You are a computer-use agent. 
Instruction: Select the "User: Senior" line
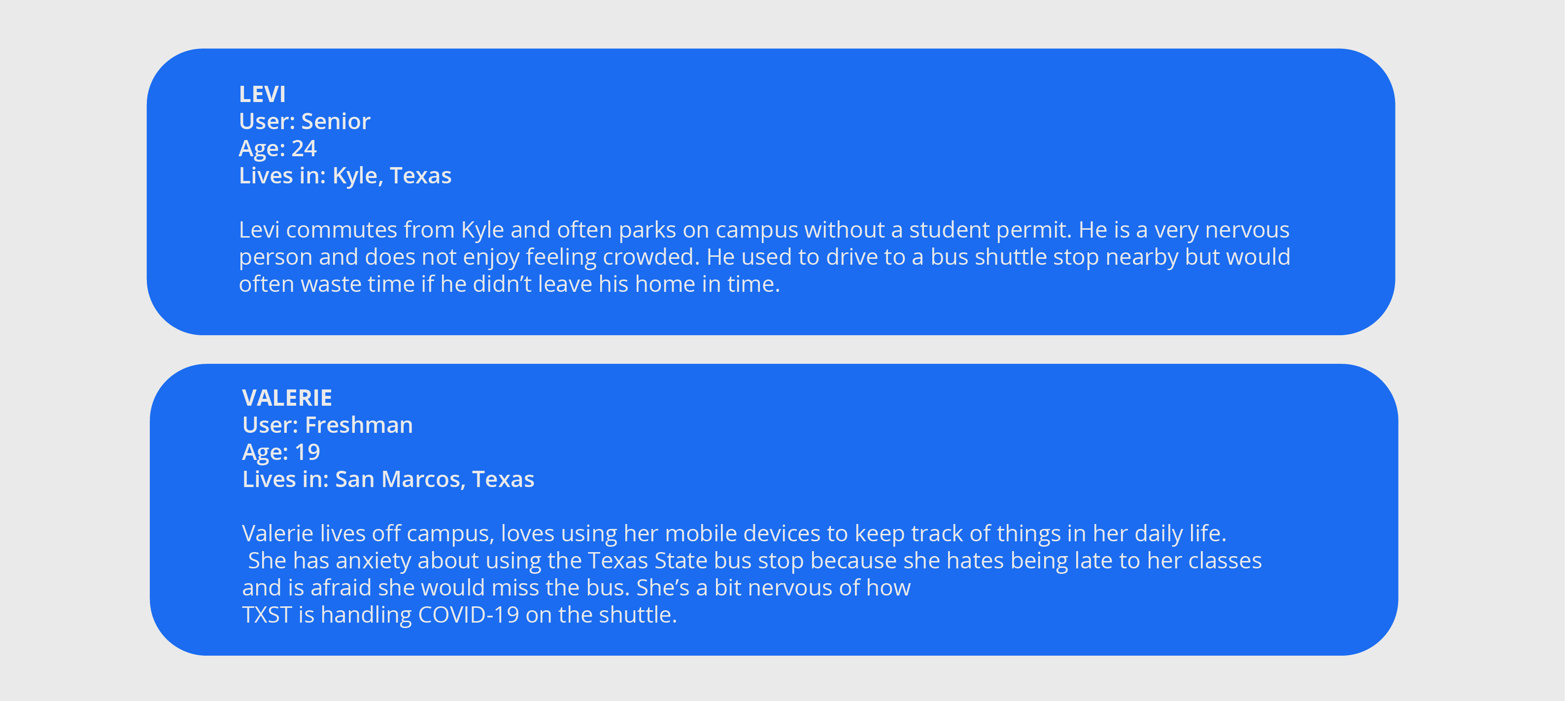[305, 121]
